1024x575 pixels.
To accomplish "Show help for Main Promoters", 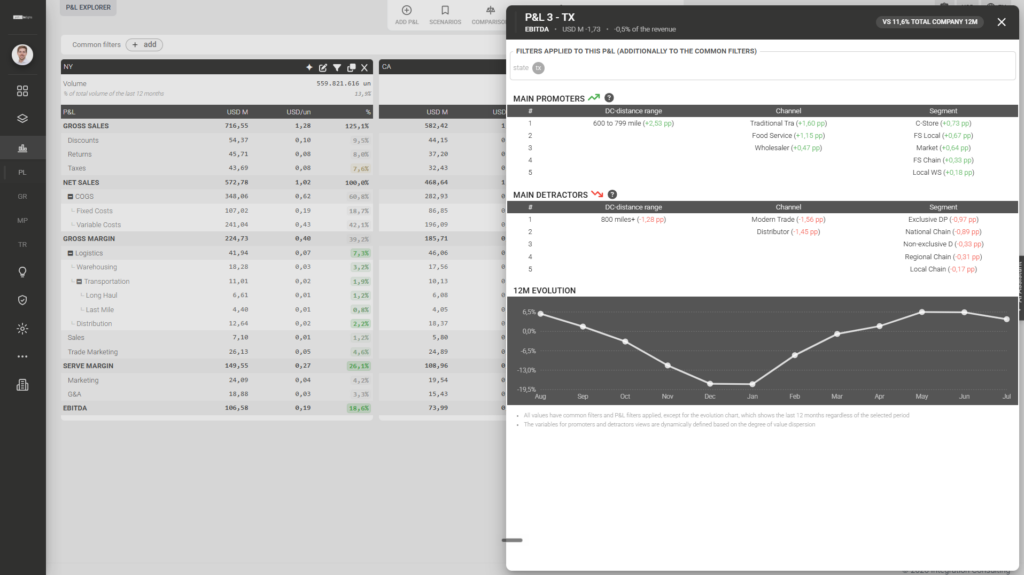I will pos(609,98).
